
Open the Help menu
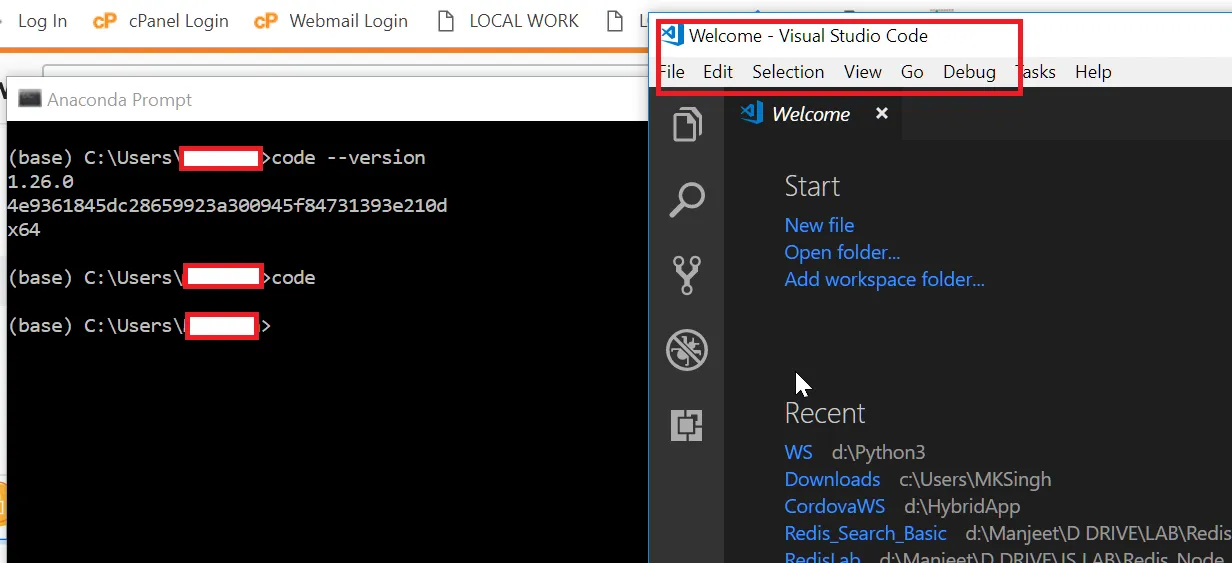[1093, 72]
